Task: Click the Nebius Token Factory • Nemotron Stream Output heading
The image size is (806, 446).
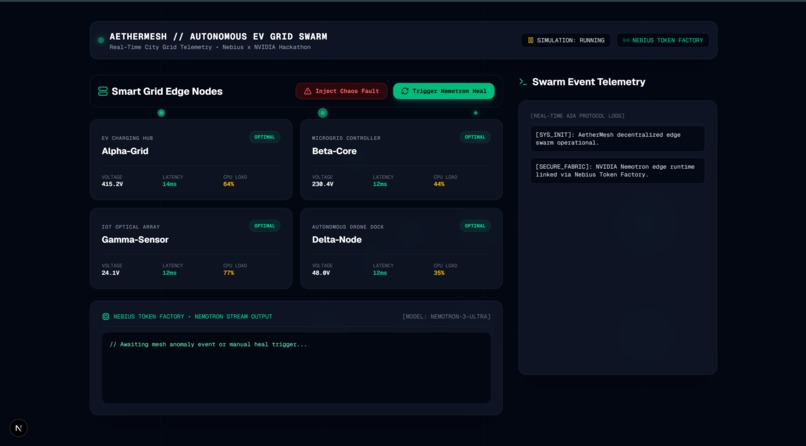Action: click(193, 317)
